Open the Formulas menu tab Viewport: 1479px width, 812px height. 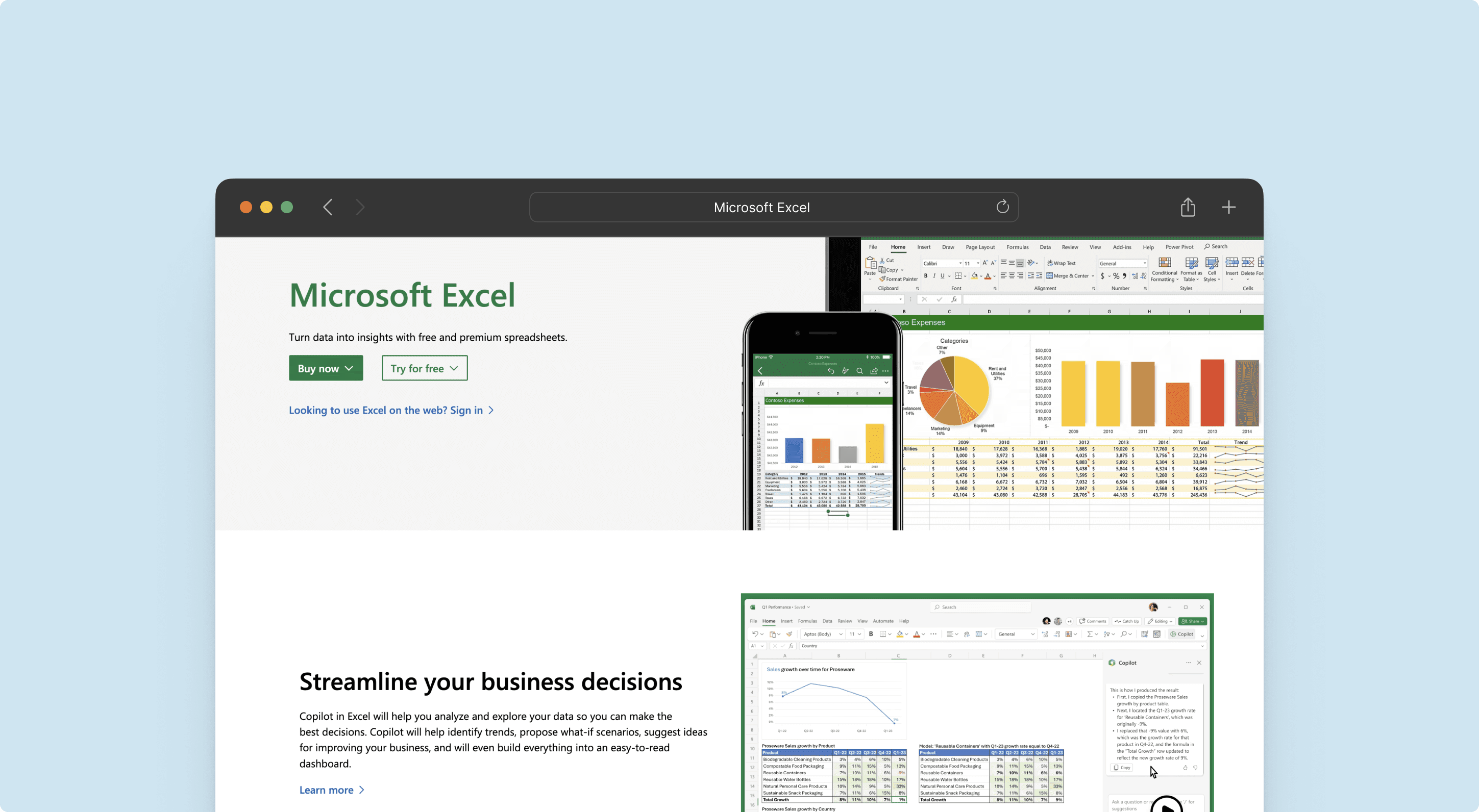point(1019,246)
